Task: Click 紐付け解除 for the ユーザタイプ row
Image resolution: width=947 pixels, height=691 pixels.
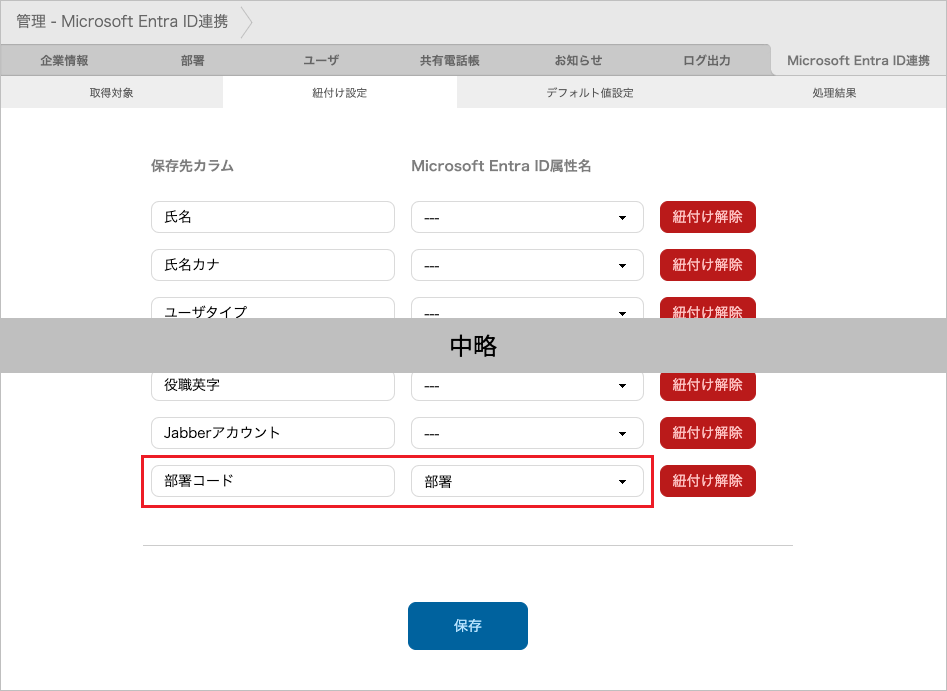Action: 707,311
